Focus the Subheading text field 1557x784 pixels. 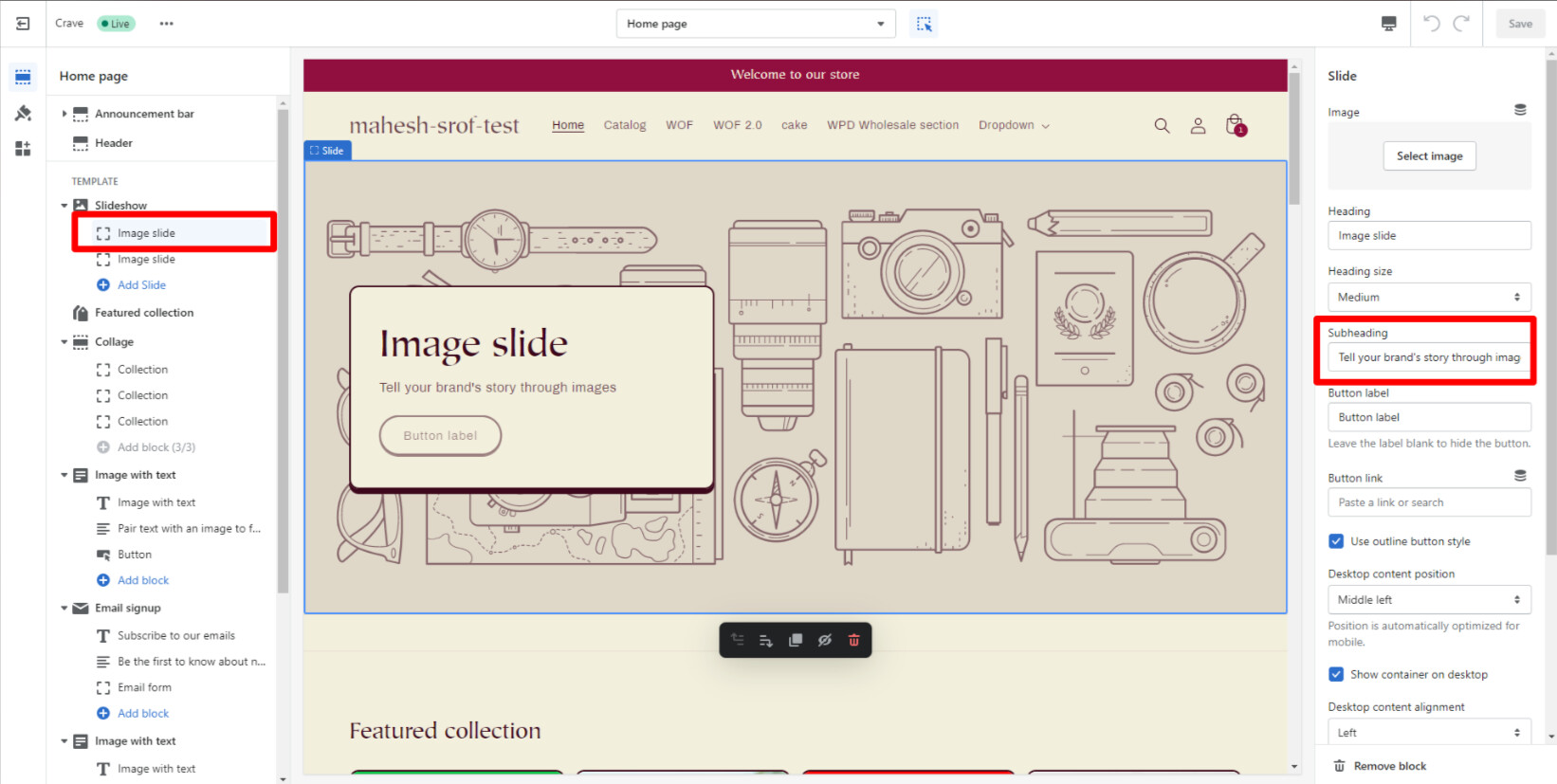point(1429,357)
